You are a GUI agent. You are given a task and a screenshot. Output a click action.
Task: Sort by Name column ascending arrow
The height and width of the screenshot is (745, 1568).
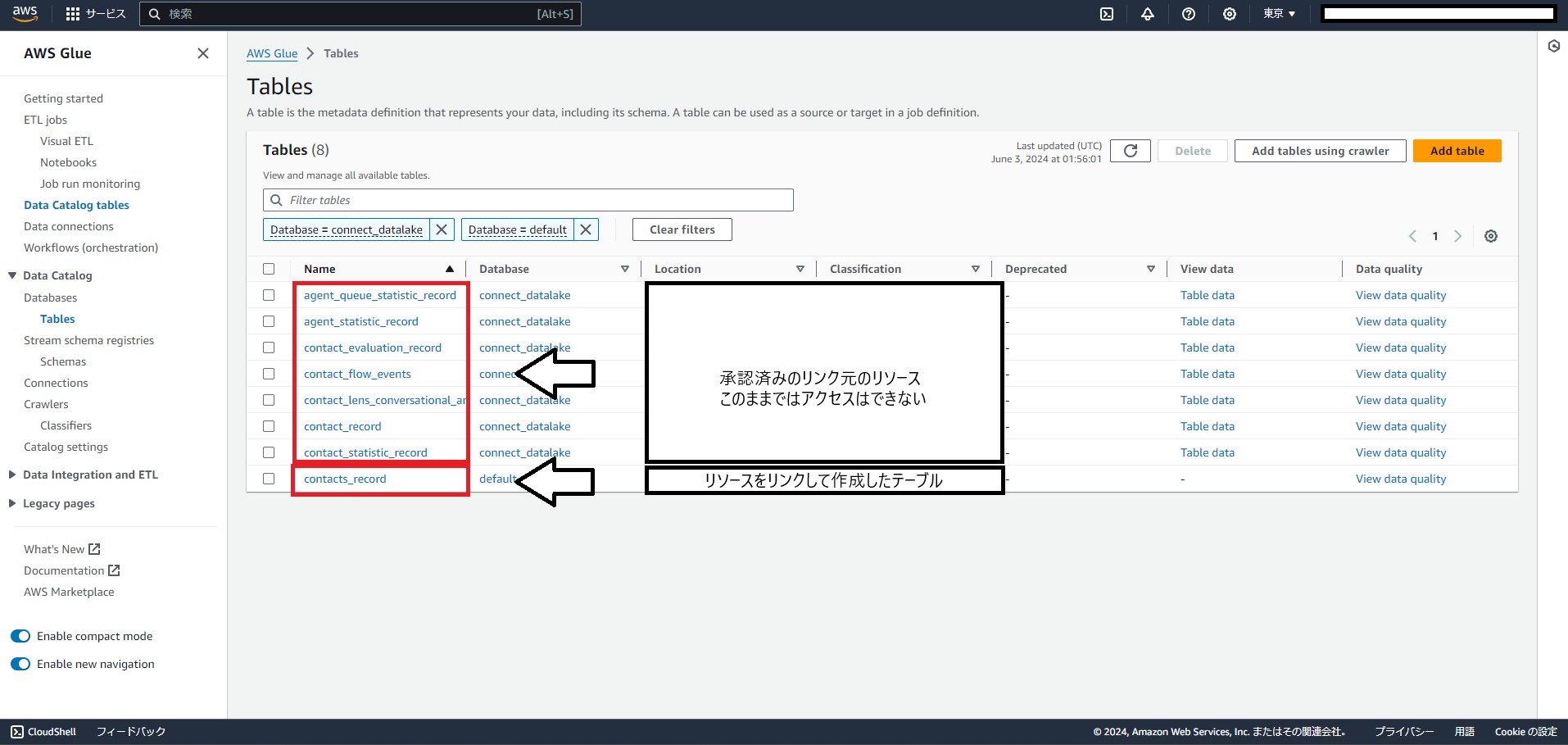[450, 269]
